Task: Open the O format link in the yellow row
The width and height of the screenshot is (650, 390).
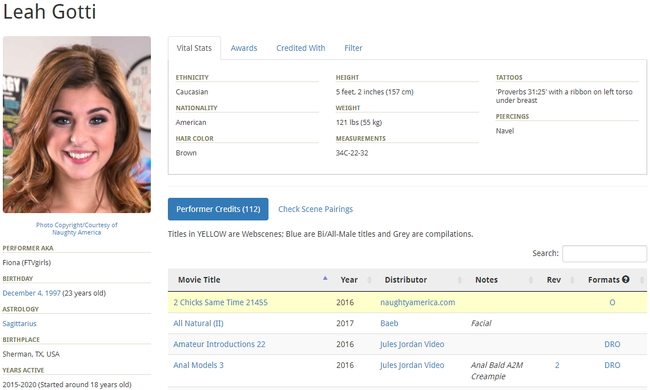Action: (612, 303)
